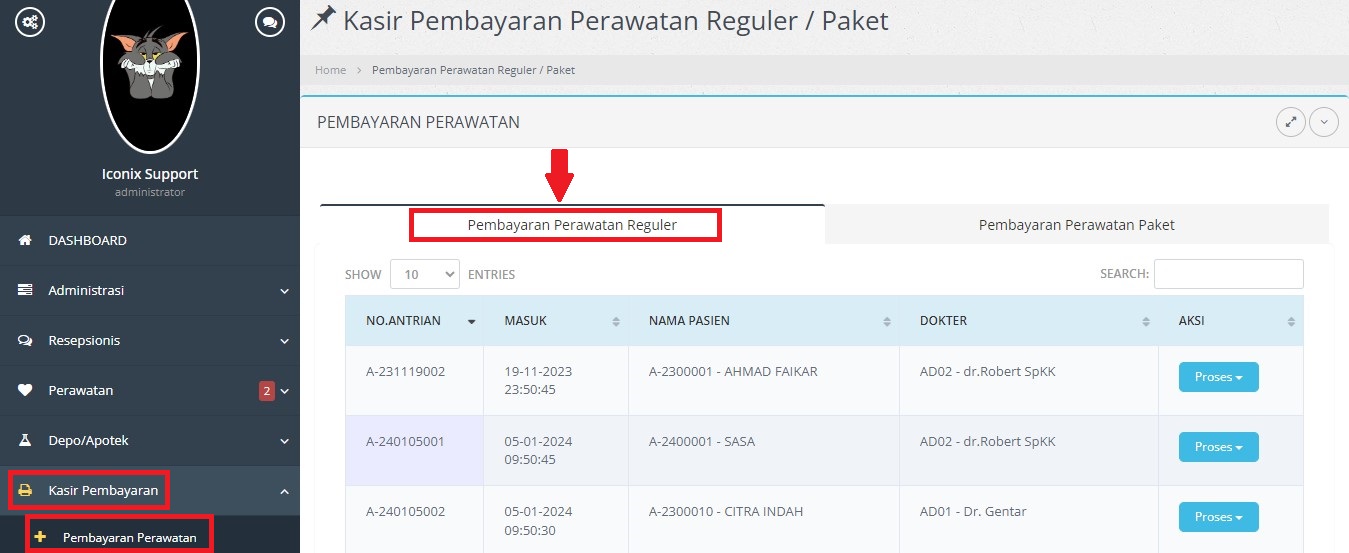Open Proses dropdown for Citra Indah

pos(1218,517)
